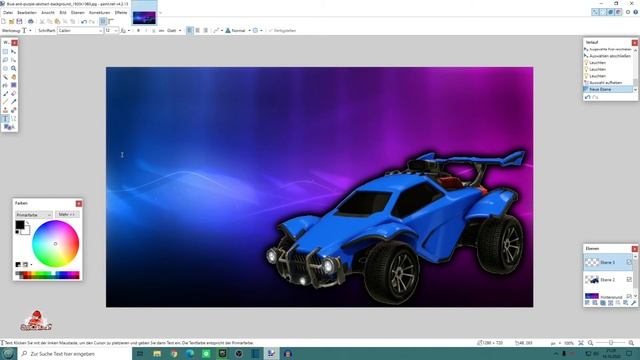
Task: Select the Paint Bucket tool
Action: pos(5,85)
